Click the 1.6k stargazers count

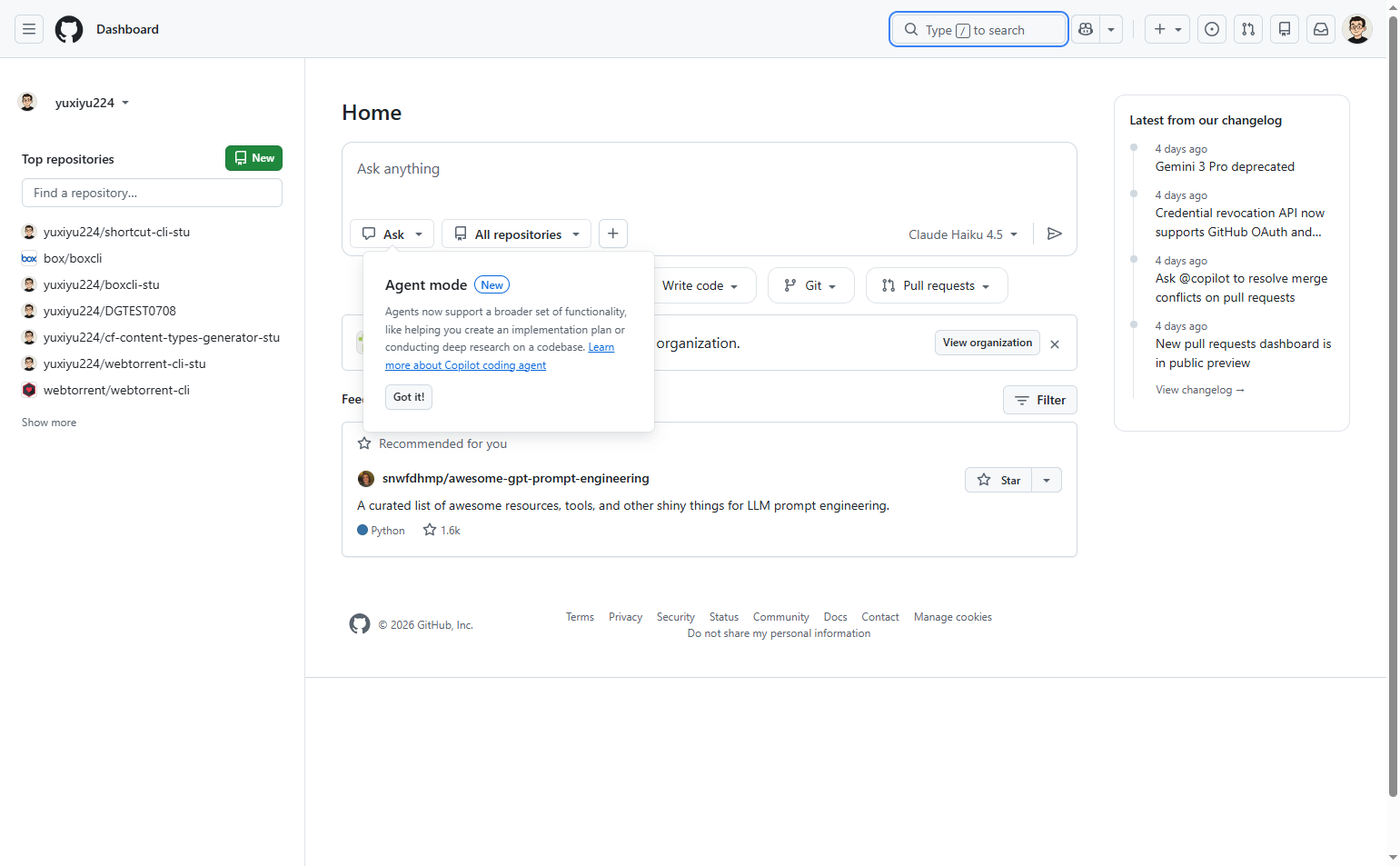click(442, 531)
